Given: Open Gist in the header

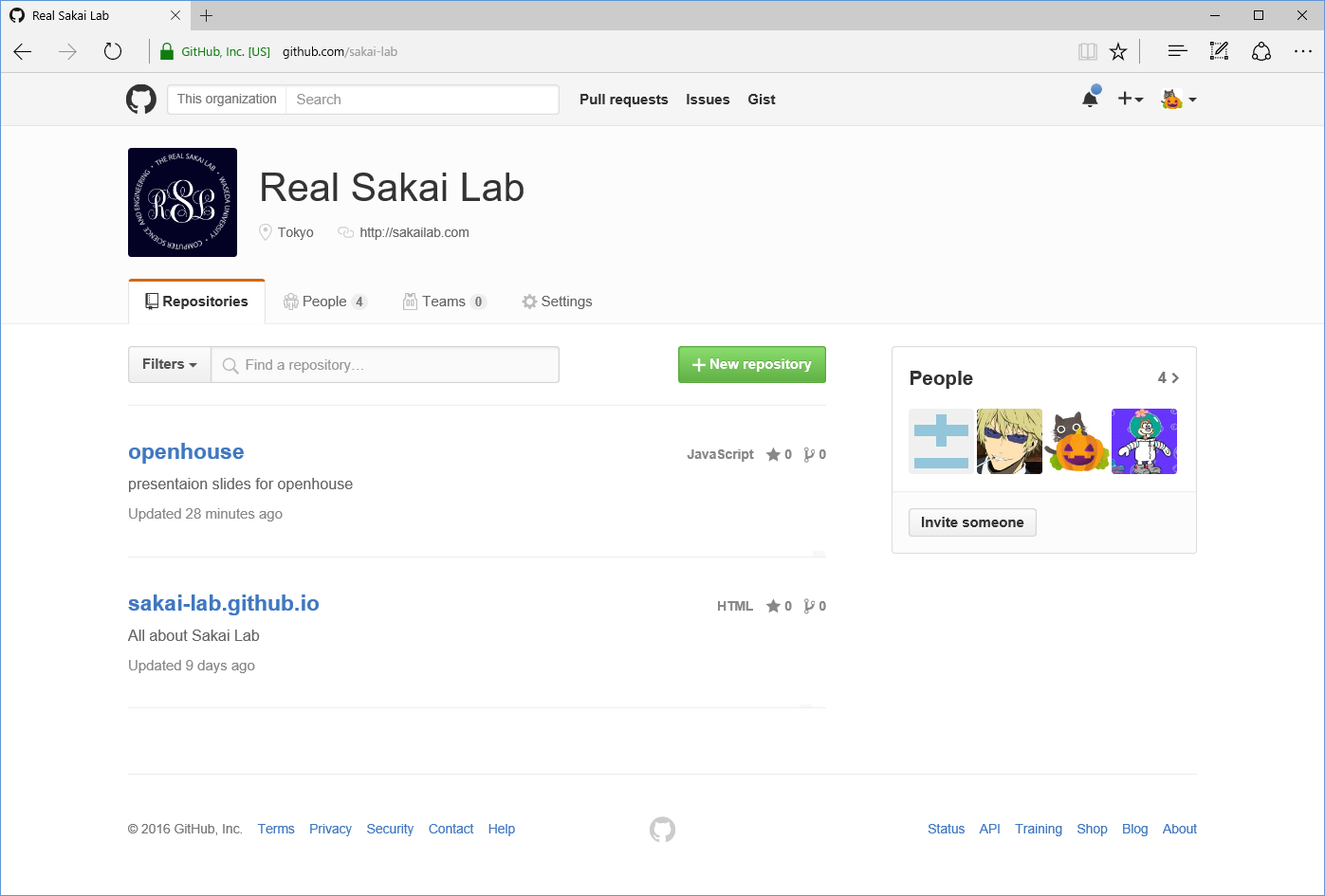Looking at the screenshot, I should pos(762,100).
